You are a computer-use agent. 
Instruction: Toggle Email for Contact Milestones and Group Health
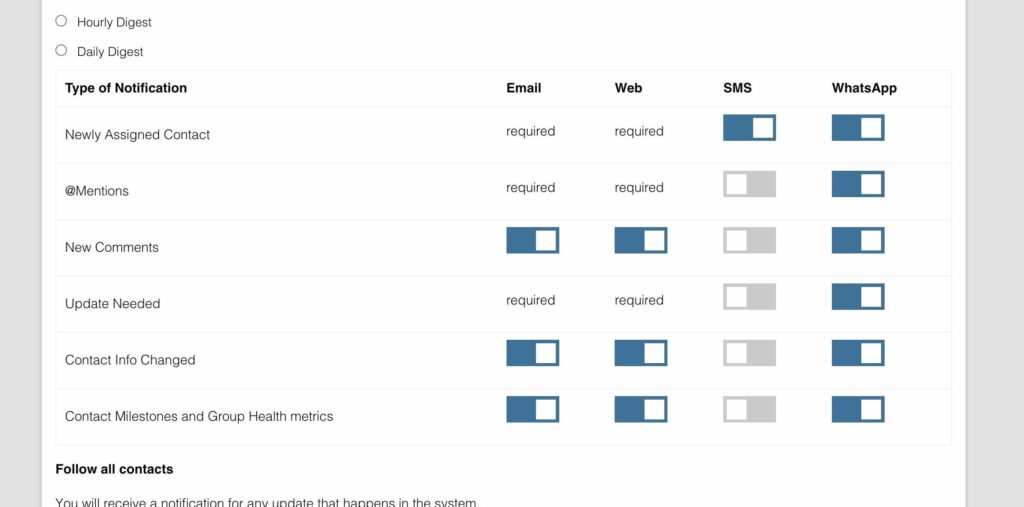point(532,409)
